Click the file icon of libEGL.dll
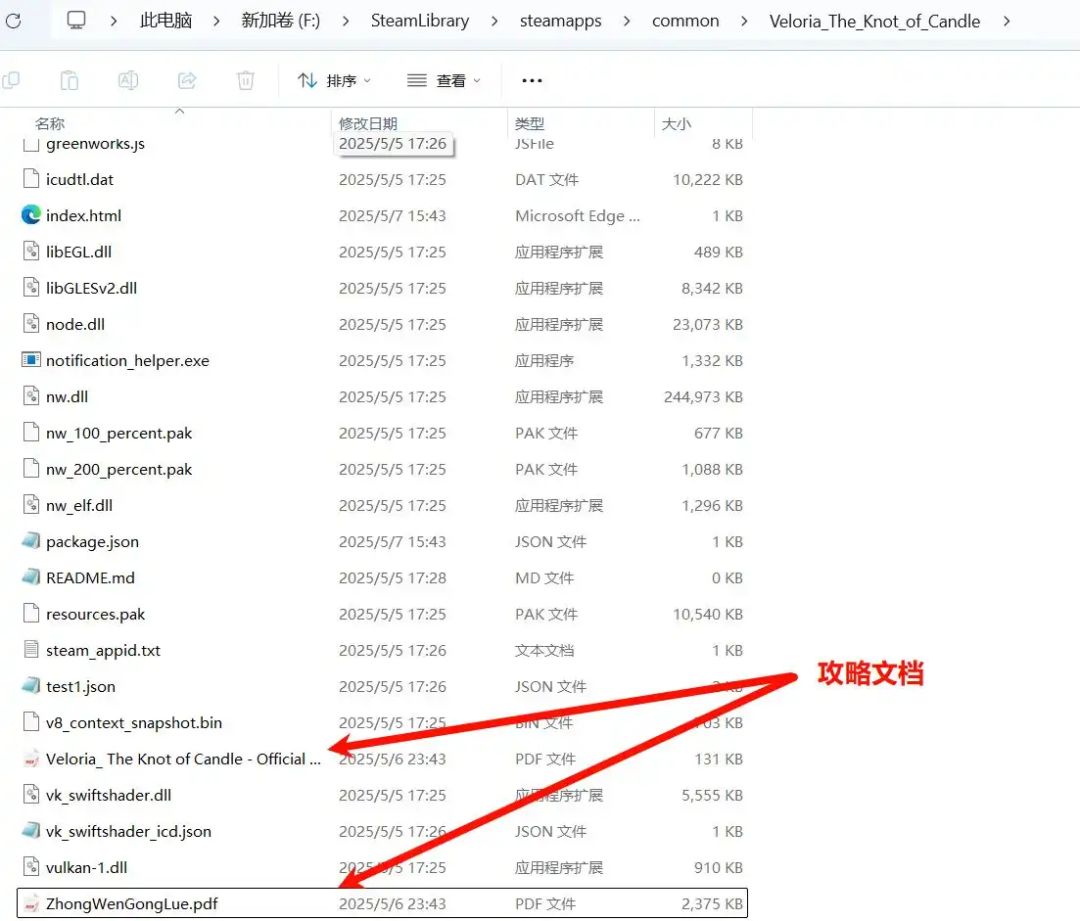1080x921 pixels. pos(31,251)
